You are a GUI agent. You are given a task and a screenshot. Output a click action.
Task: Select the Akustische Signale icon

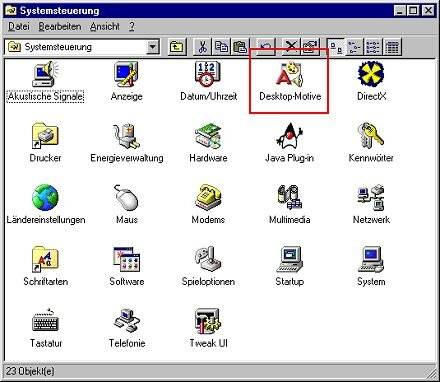(x=45, y=74)
